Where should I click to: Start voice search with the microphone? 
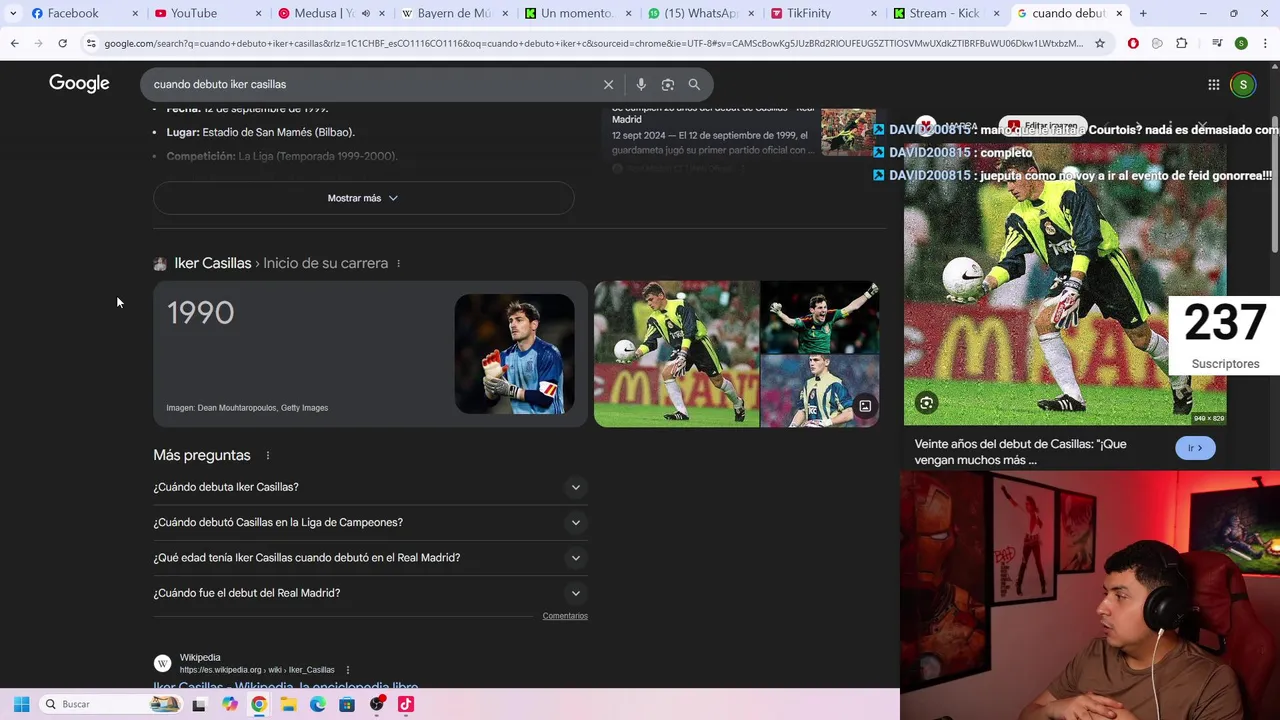641,84
